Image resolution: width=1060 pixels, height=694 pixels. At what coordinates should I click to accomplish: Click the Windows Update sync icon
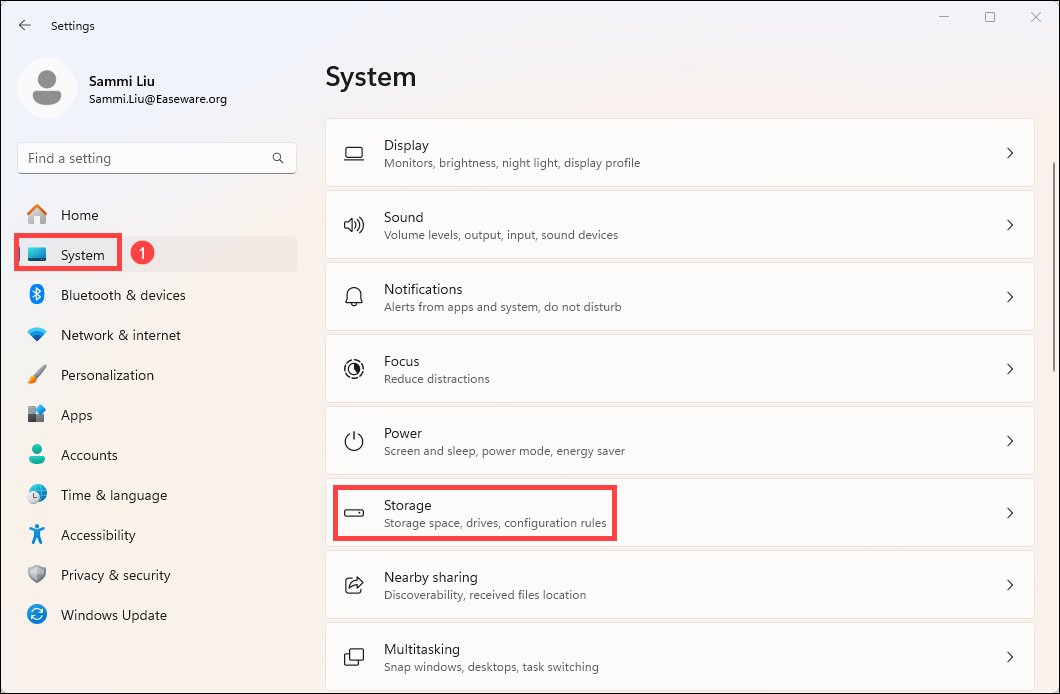[37, 615]
